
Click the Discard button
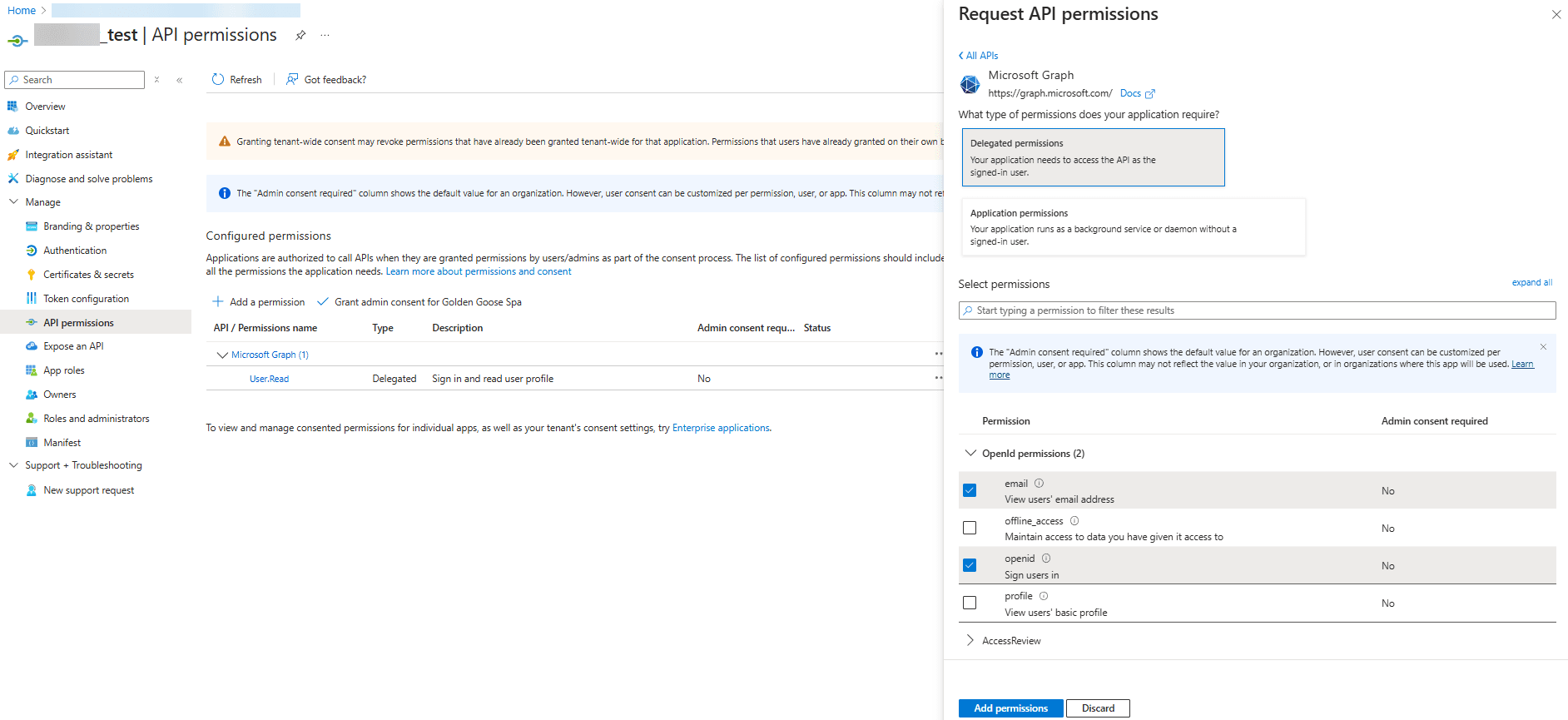click(1098, 708)
